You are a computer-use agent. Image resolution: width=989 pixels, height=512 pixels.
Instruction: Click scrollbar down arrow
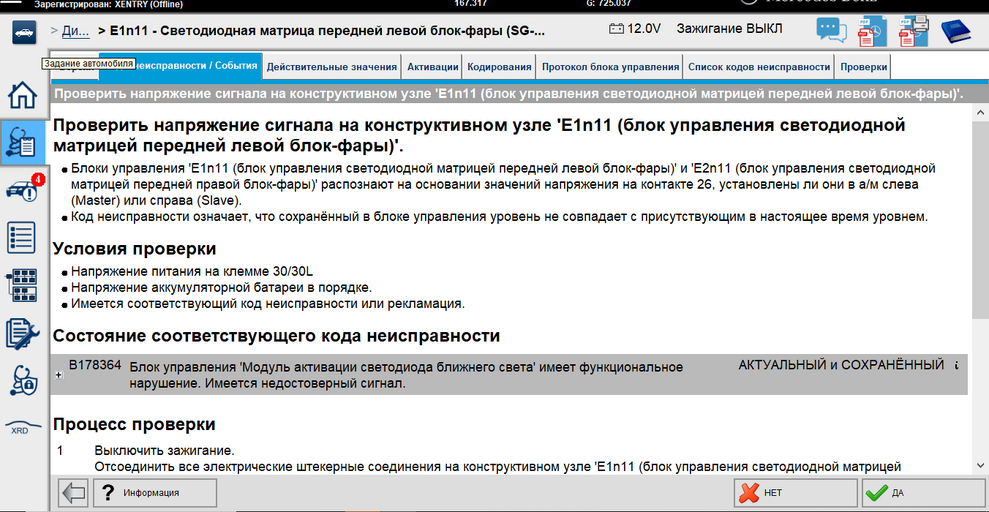point(981,467)
